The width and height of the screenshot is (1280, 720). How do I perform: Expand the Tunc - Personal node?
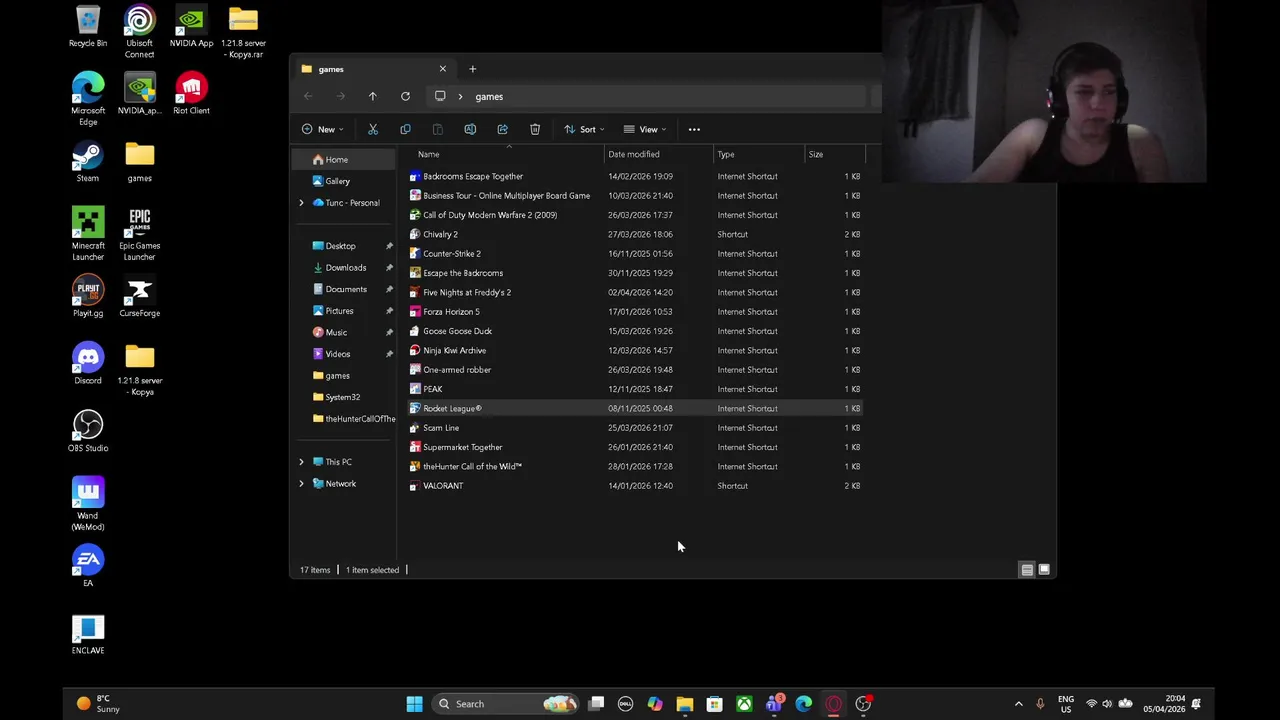click(x=301, y=203)
